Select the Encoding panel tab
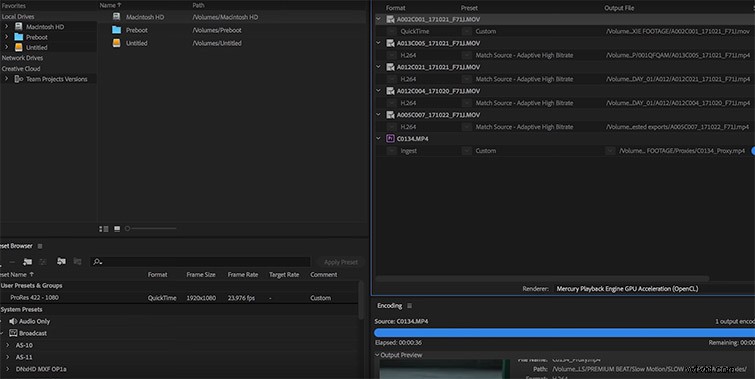Screen dimensions: 755x379 point(390,306)
